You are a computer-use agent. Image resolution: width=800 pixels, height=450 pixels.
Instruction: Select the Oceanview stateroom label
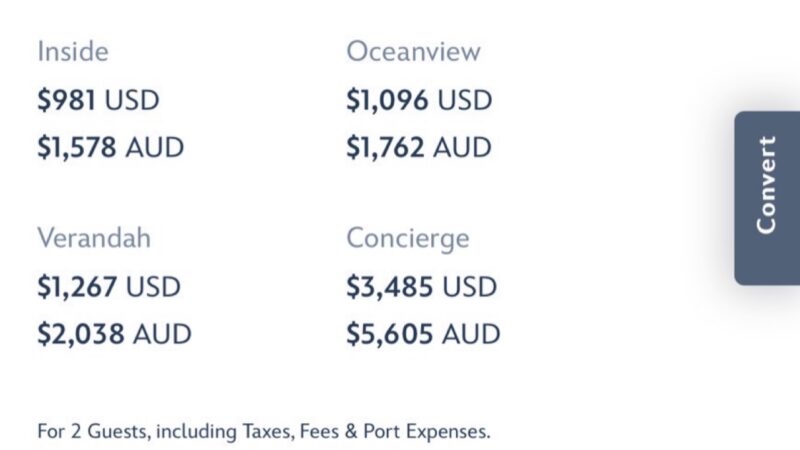(413, 52)
